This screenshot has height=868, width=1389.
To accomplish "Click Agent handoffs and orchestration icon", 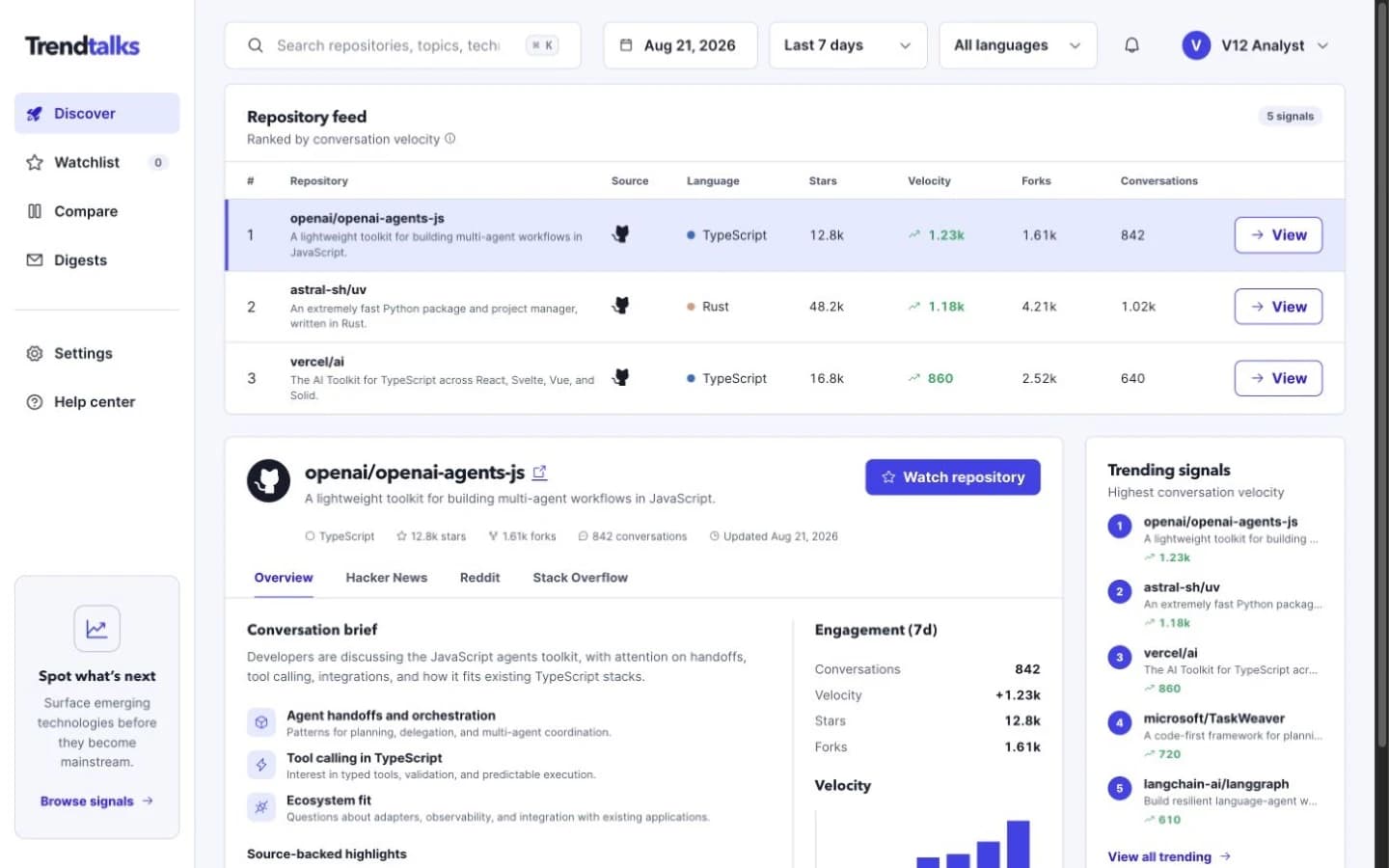I will point(260,722).
